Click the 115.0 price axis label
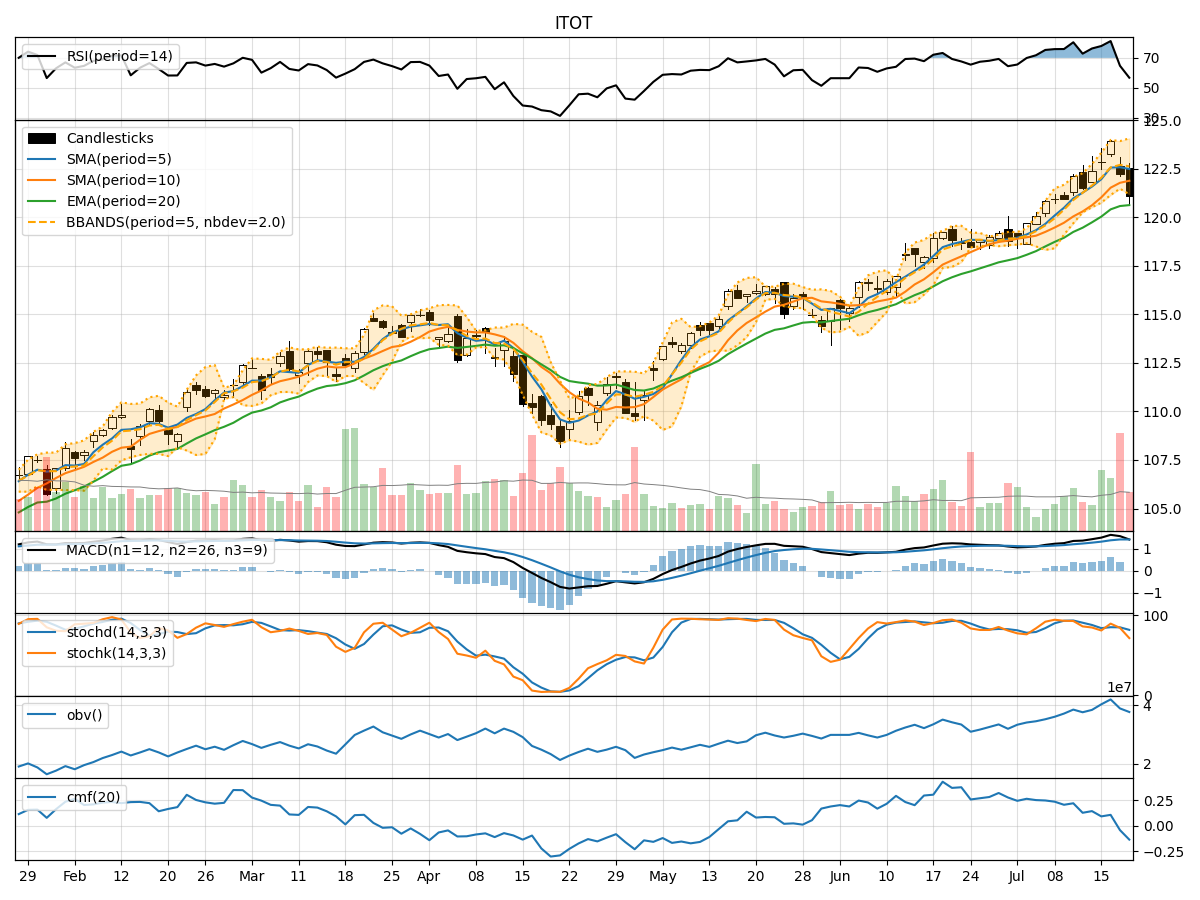1200x900 pixels. pos(1160,315)
